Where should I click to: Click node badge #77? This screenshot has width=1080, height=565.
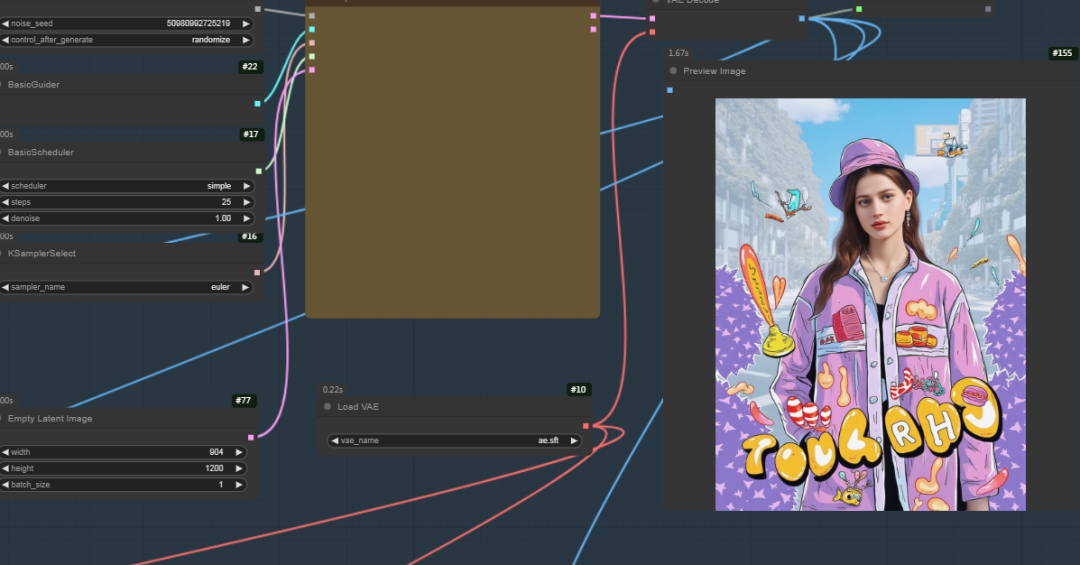click(x=243, y=400)
